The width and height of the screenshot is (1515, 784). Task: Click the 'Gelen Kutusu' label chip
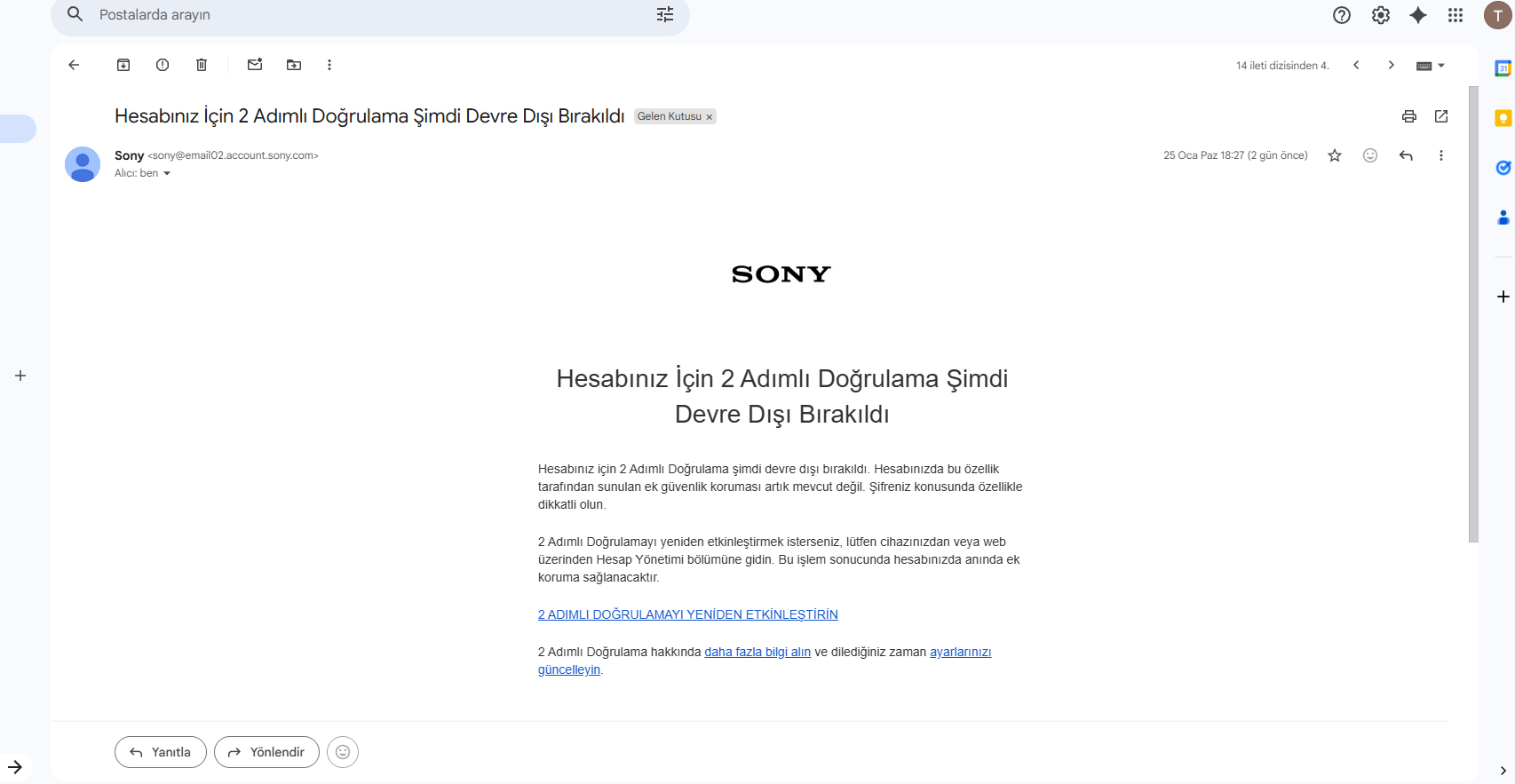pos(670,116)
